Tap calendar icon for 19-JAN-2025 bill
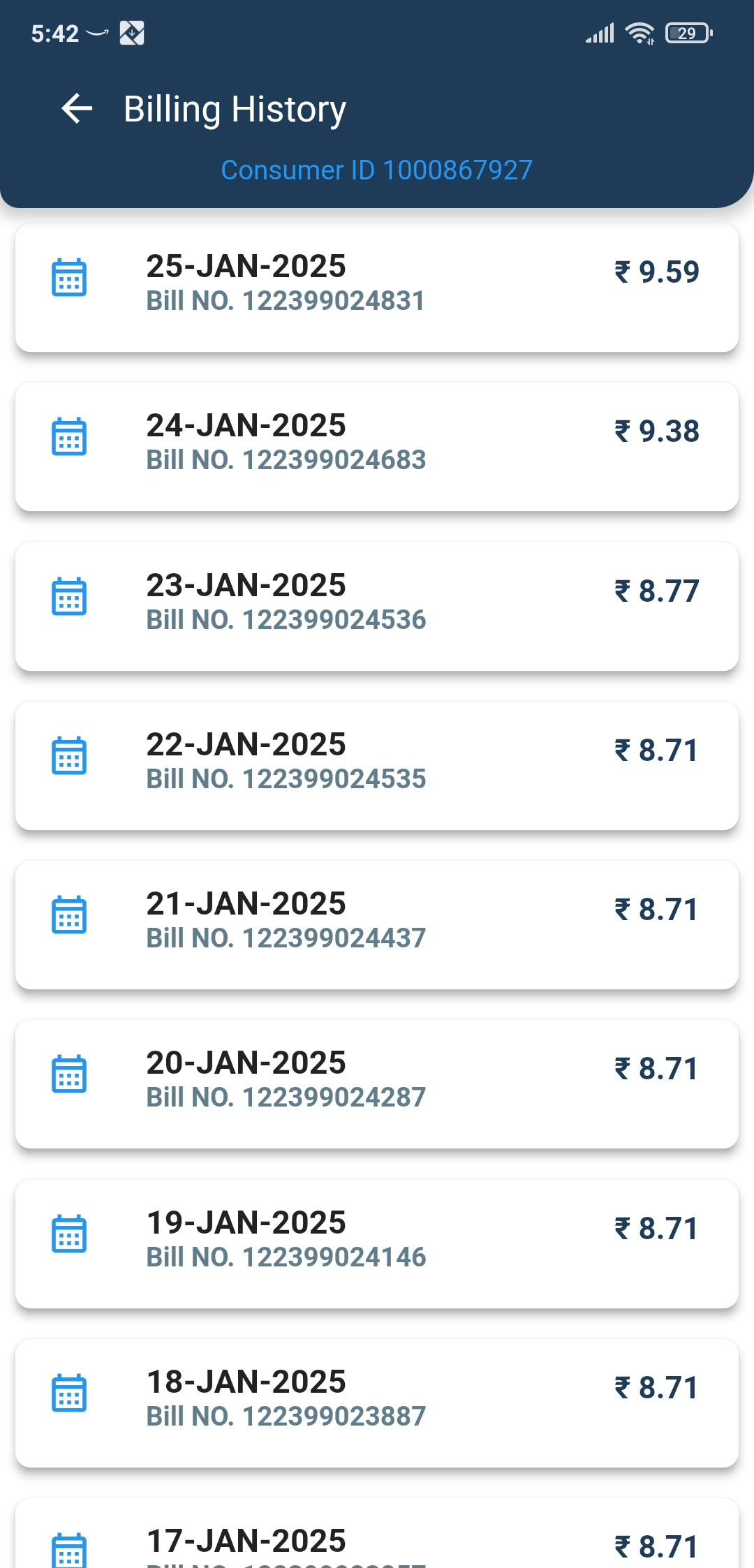 (x=69, y=1234)
